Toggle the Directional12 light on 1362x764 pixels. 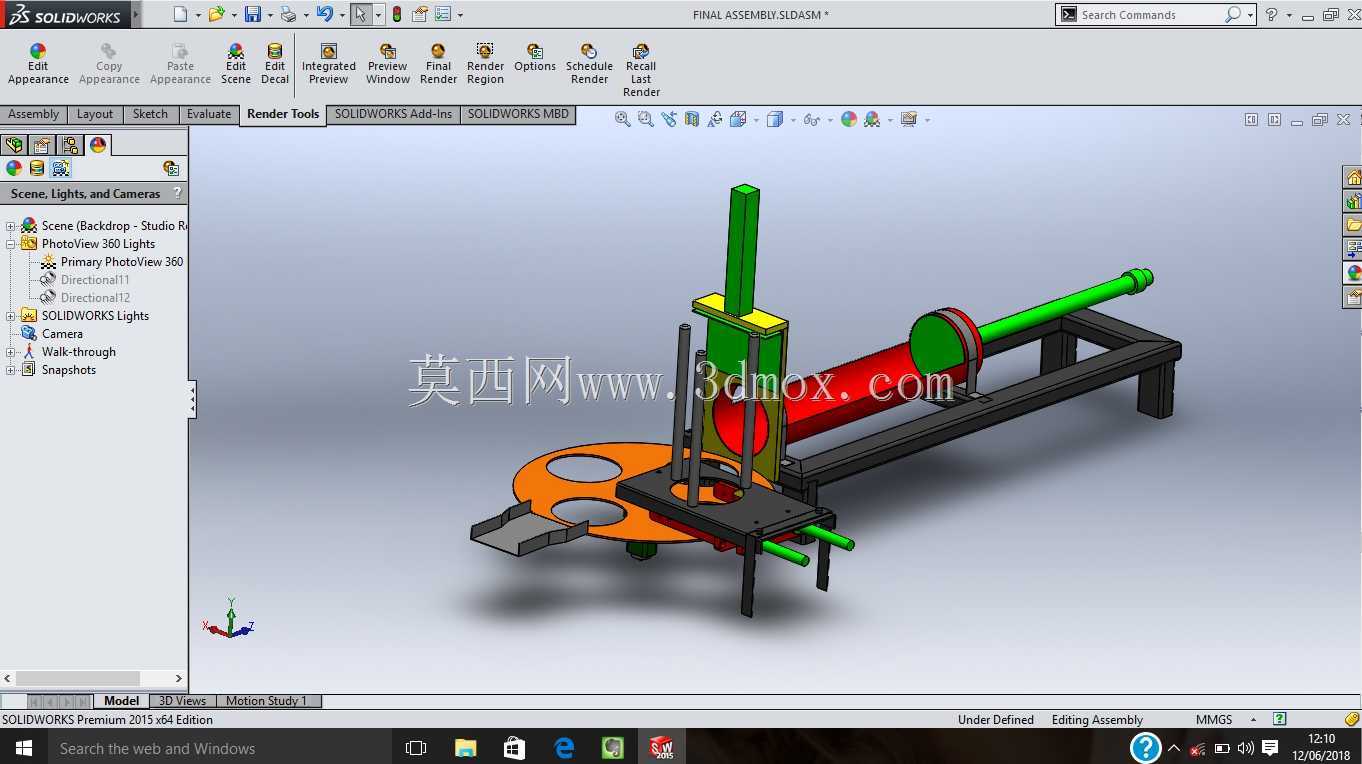(95, 298)
